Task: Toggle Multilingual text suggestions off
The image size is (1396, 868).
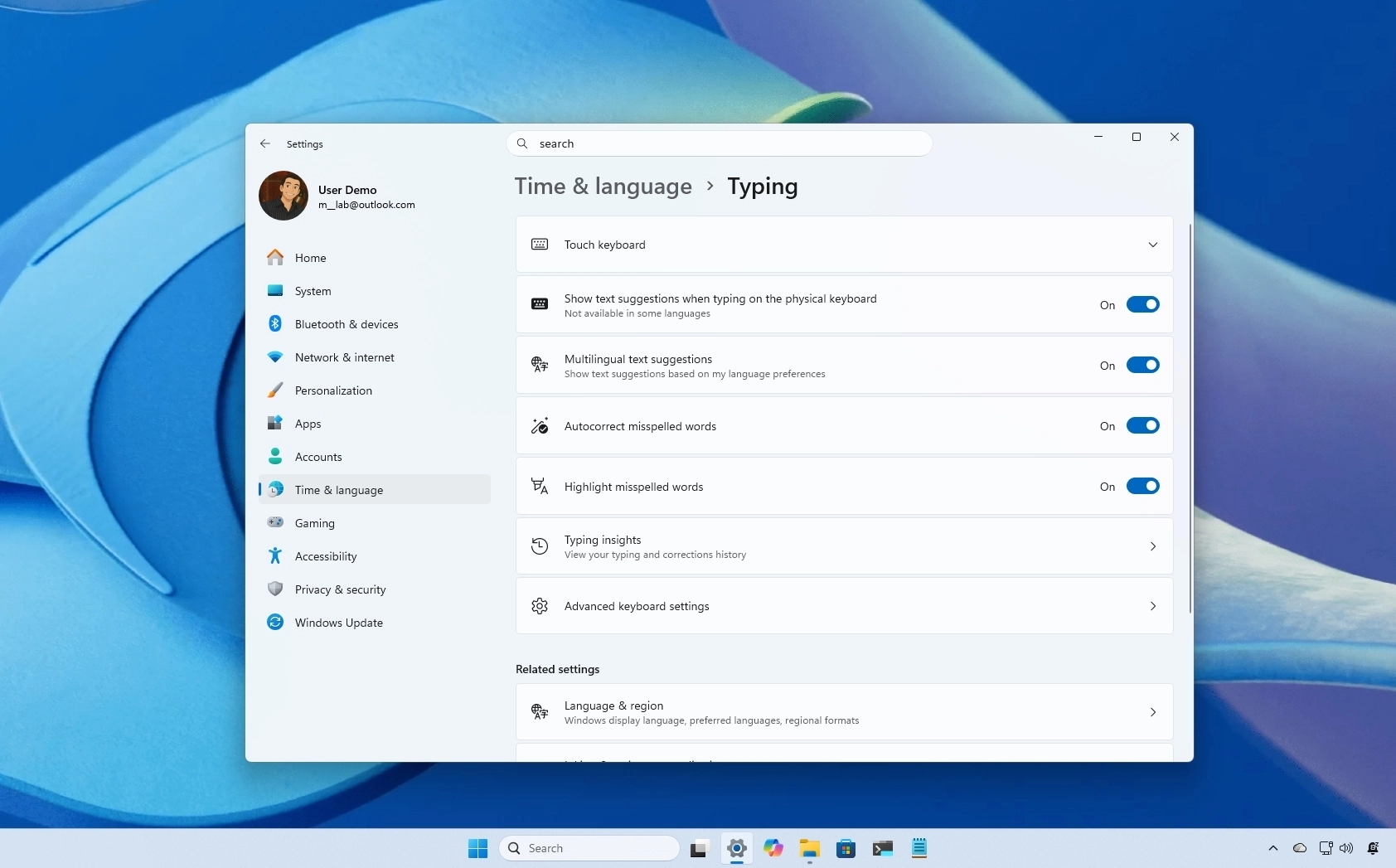Action: (x=1142, y=366)
